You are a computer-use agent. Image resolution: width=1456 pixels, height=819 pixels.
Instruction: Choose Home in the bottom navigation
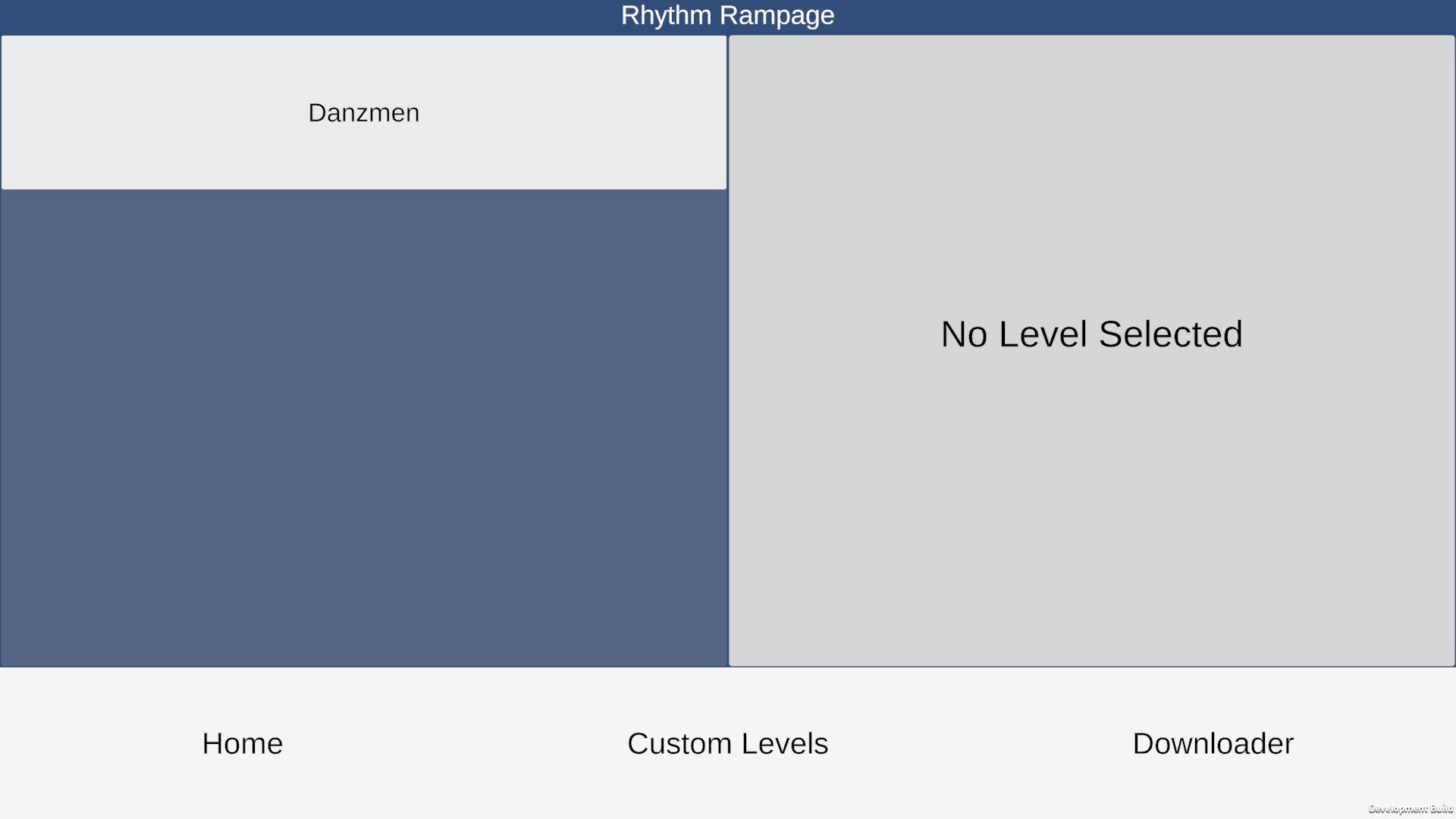click(x=242, y=743)
